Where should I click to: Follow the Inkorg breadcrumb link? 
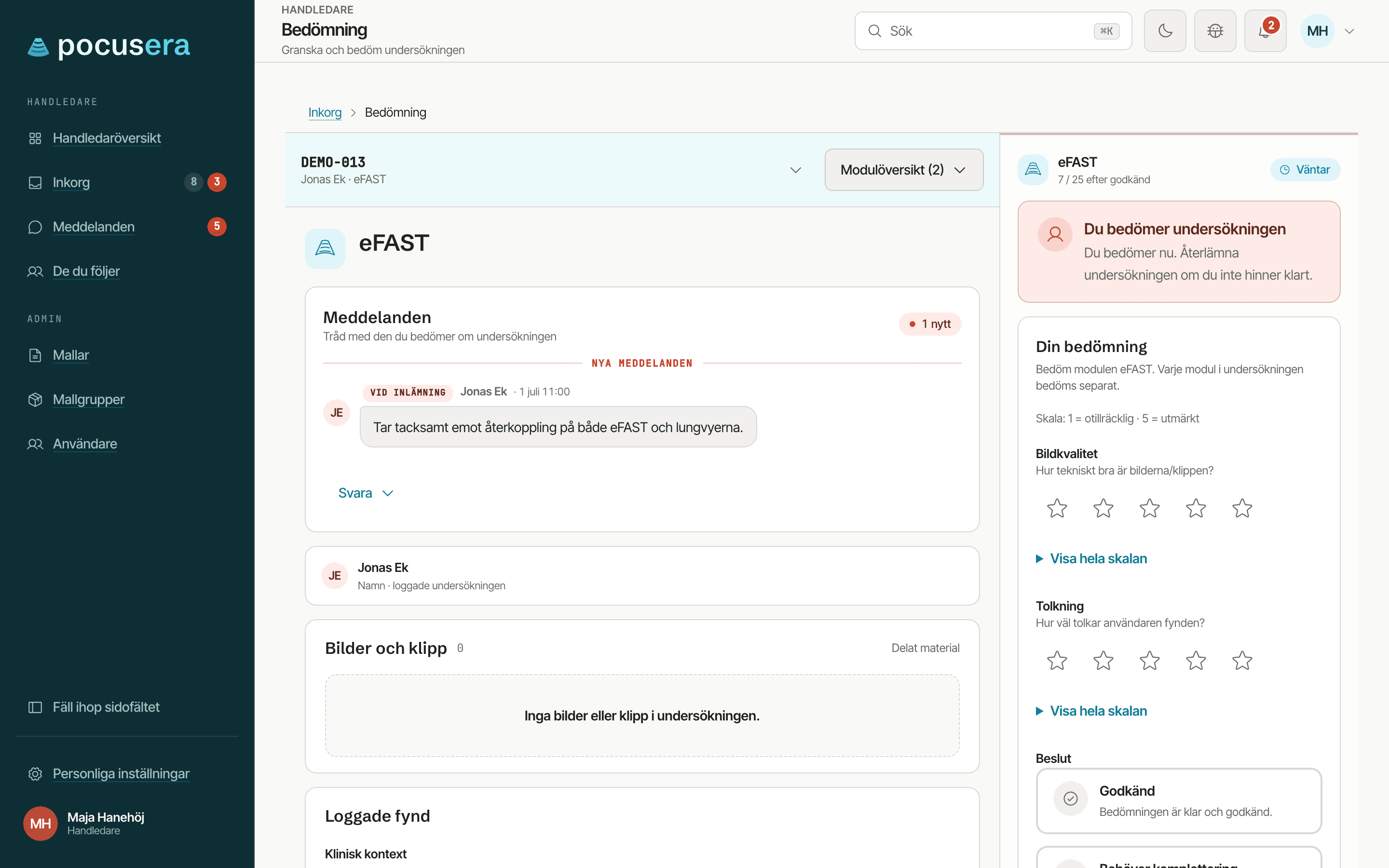(x=325, y=112)
